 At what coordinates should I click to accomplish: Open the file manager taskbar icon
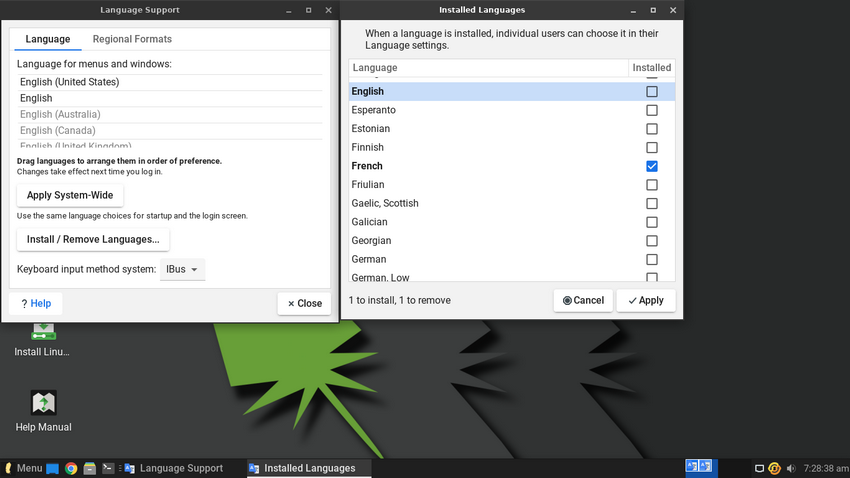pos(89,468)
